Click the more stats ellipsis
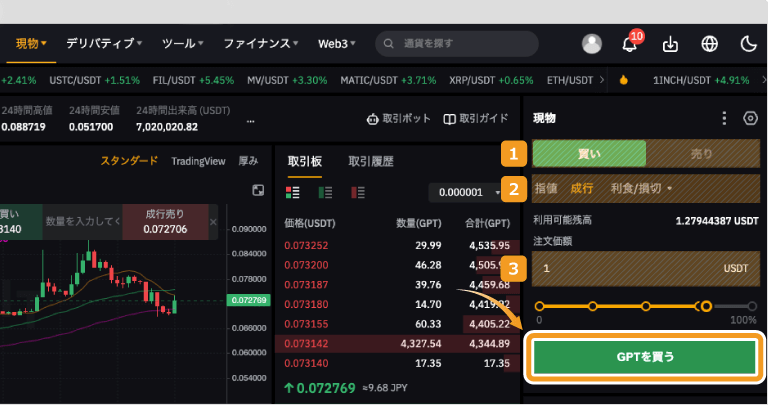 tap(250, 121)
